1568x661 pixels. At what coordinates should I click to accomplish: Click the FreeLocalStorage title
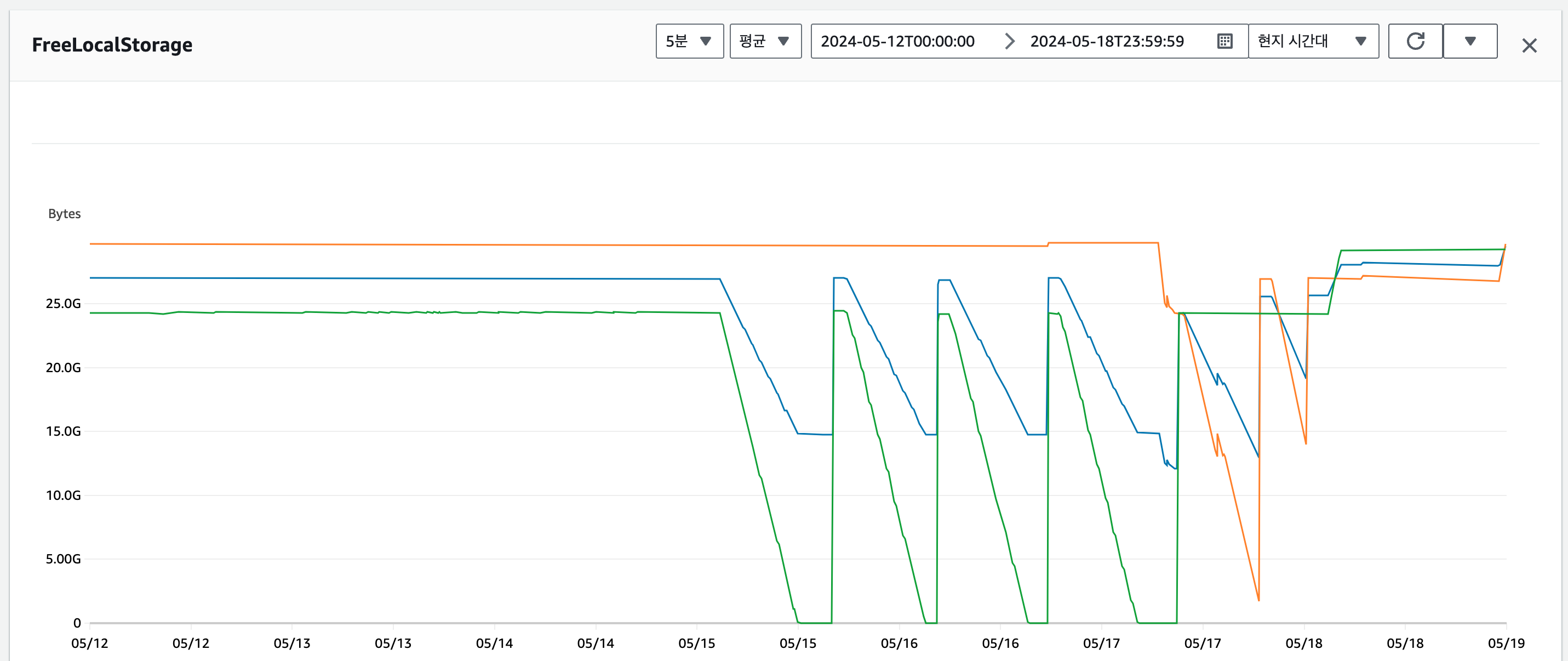(112, 45)
